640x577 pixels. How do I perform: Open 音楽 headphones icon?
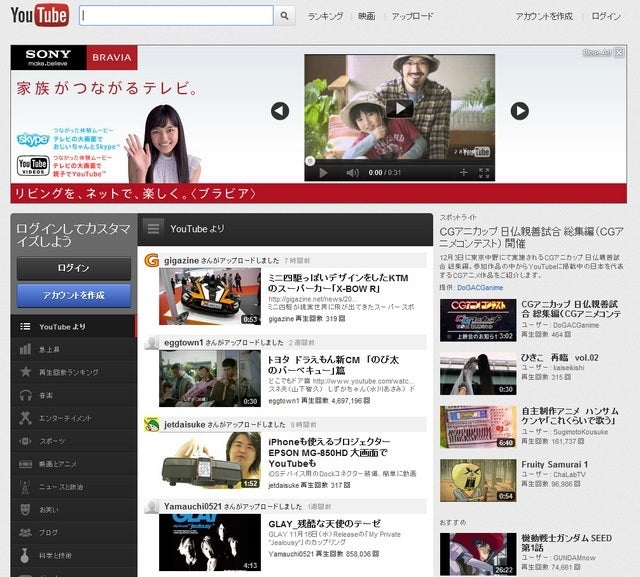25,395
